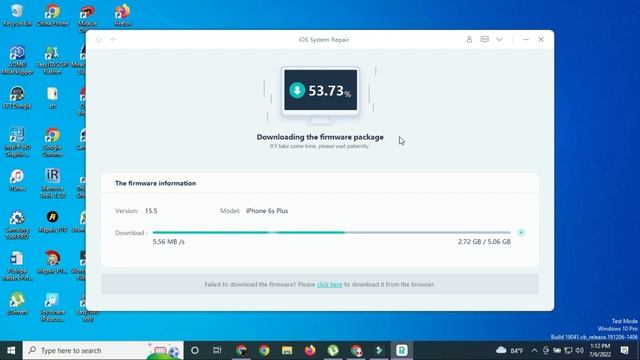Open the user account icon in title bar

469,40
